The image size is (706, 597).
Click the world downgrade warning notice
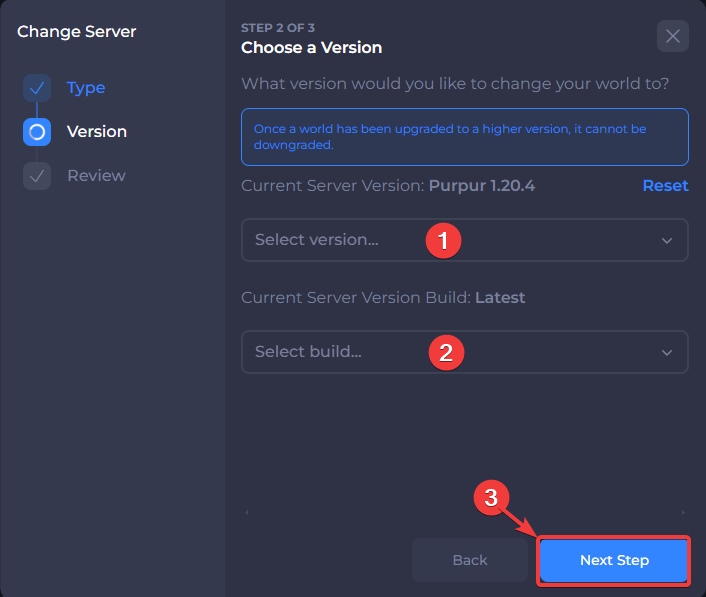465,137
